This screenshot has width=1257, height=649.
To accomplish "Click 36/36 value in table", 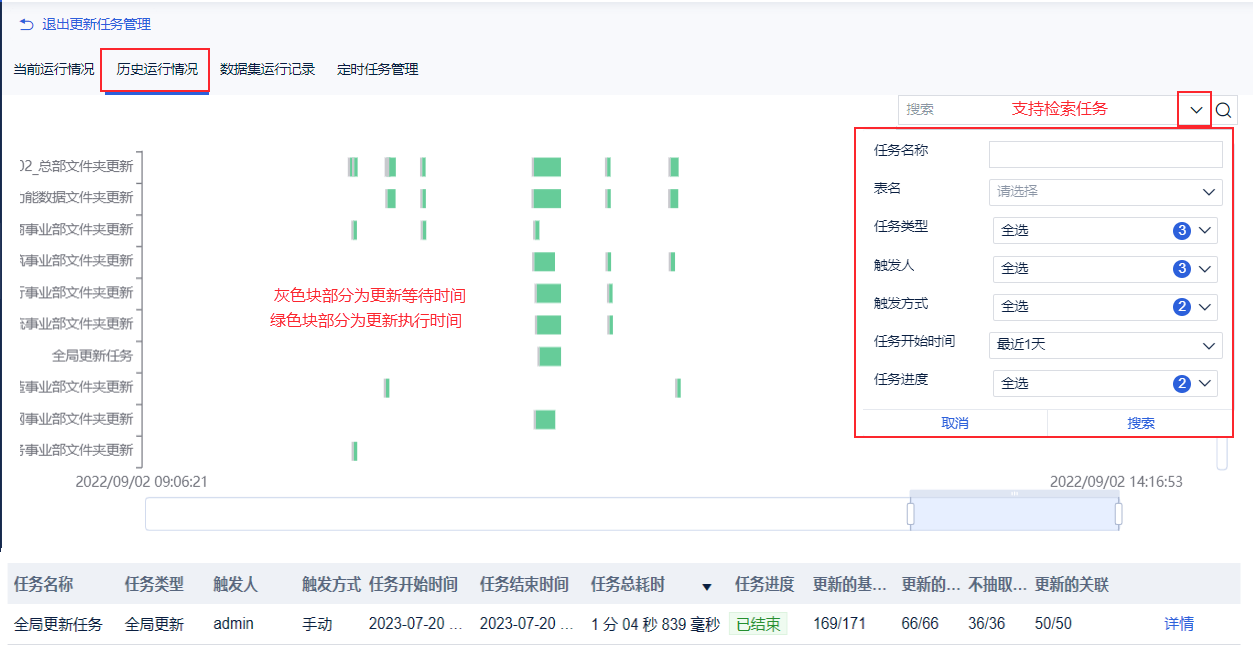I will tap(989, 624).
